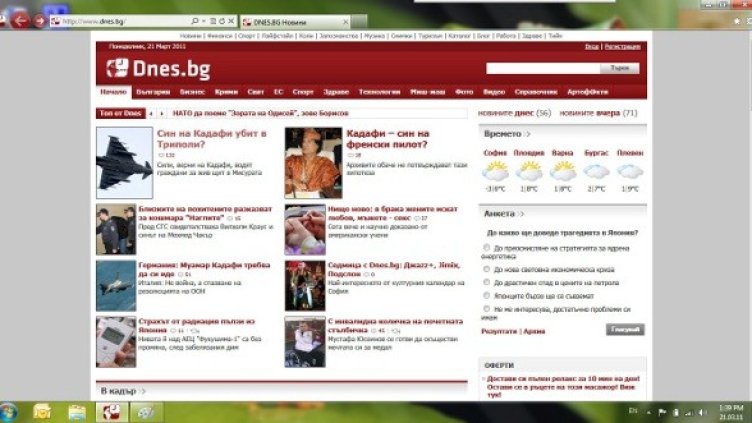This screenshot has width=752, height=423.
Task: Click the Бургас cloudy weather icon
Action: tap(596, 170)
